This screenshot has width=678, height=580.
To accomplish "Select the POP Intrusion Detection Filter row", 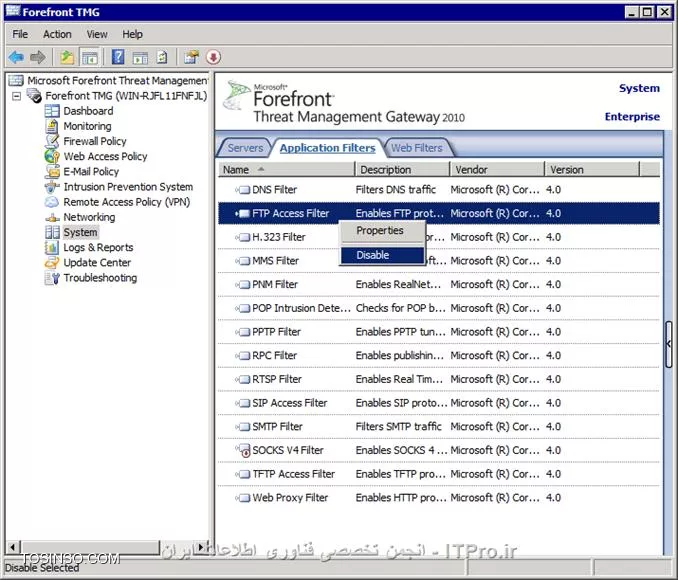I will point(439,308).
